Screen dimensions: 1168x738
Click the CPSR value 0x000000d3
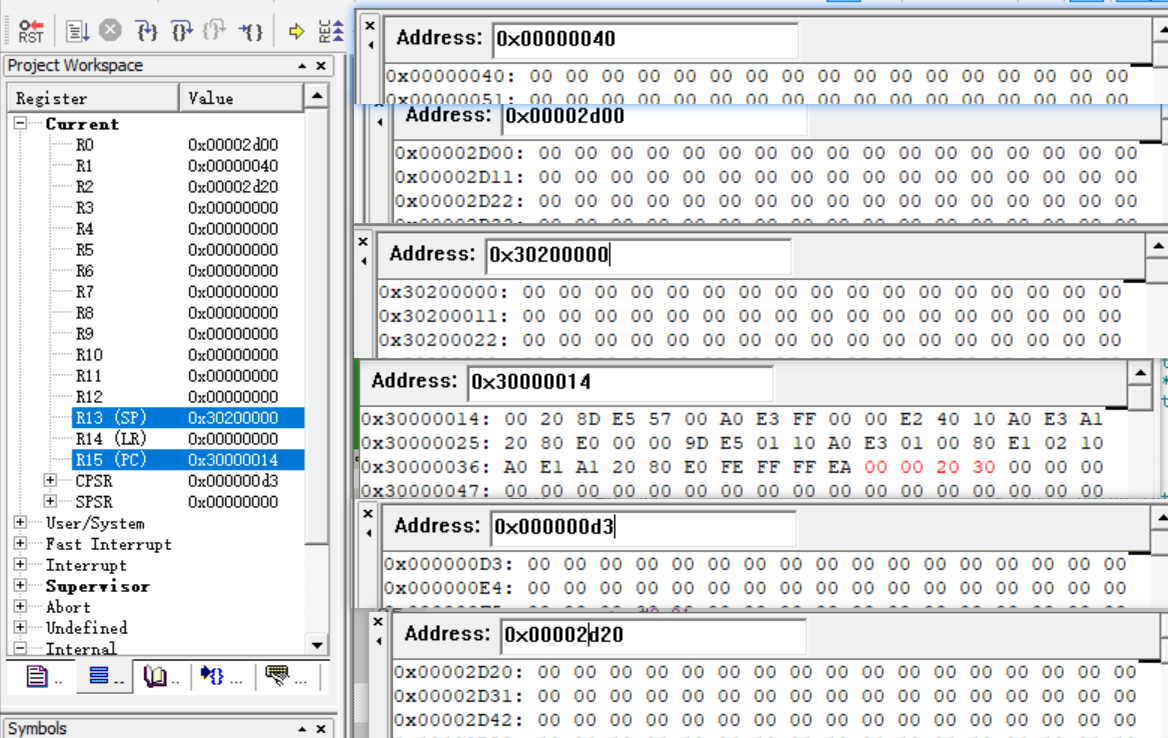(232, 480)
